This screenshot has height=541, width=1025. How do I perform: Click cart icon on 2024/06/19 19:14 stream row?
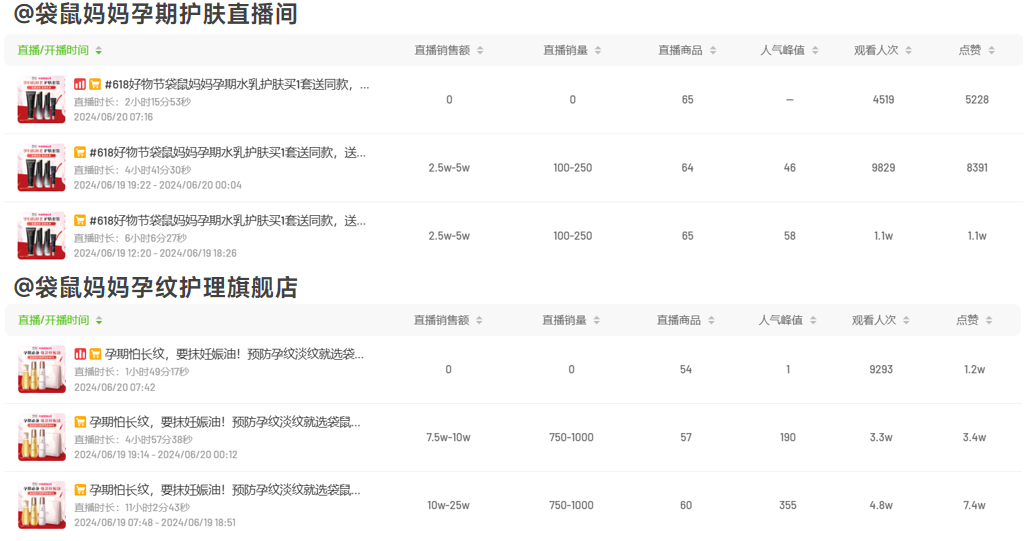coord(80,422)
